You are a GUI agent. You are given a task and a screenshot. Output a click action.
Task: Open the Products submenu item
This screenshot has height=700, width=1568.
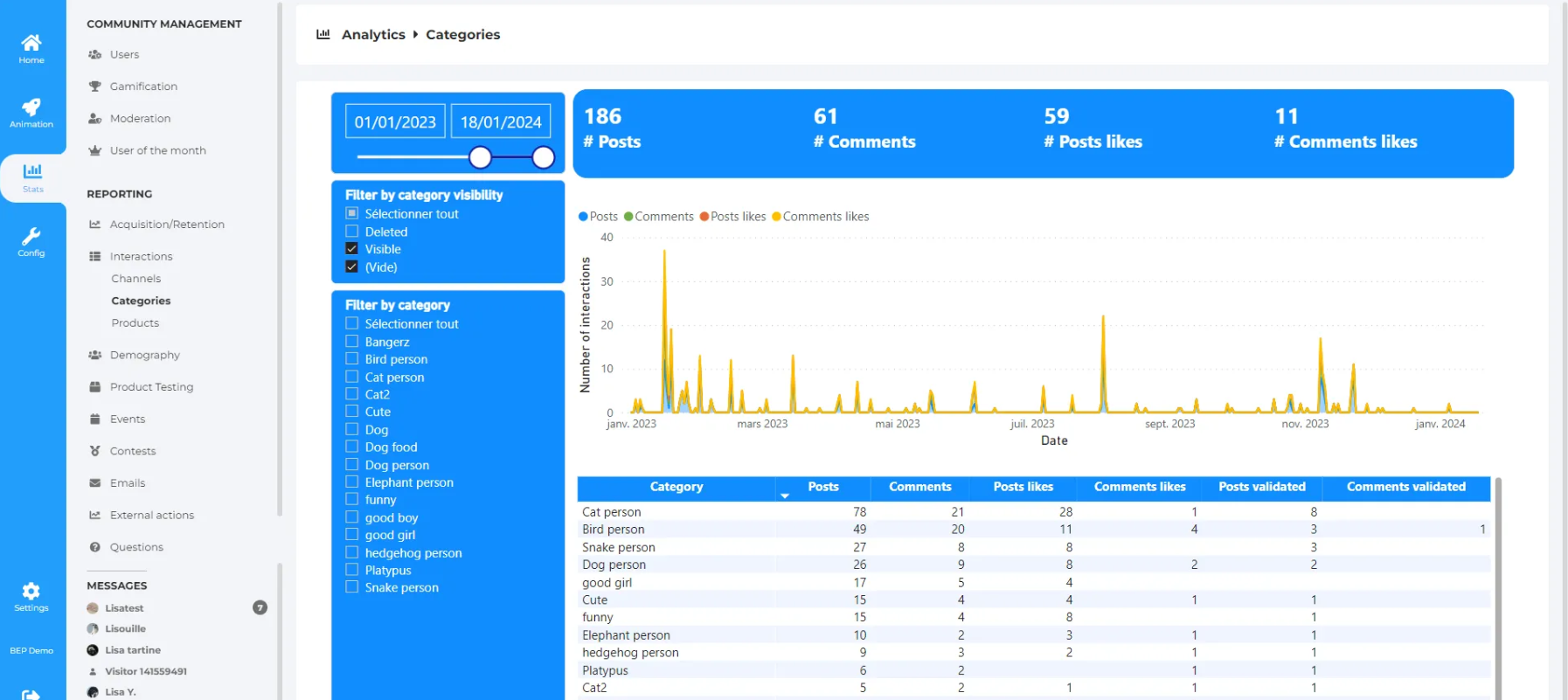[135, 323]
